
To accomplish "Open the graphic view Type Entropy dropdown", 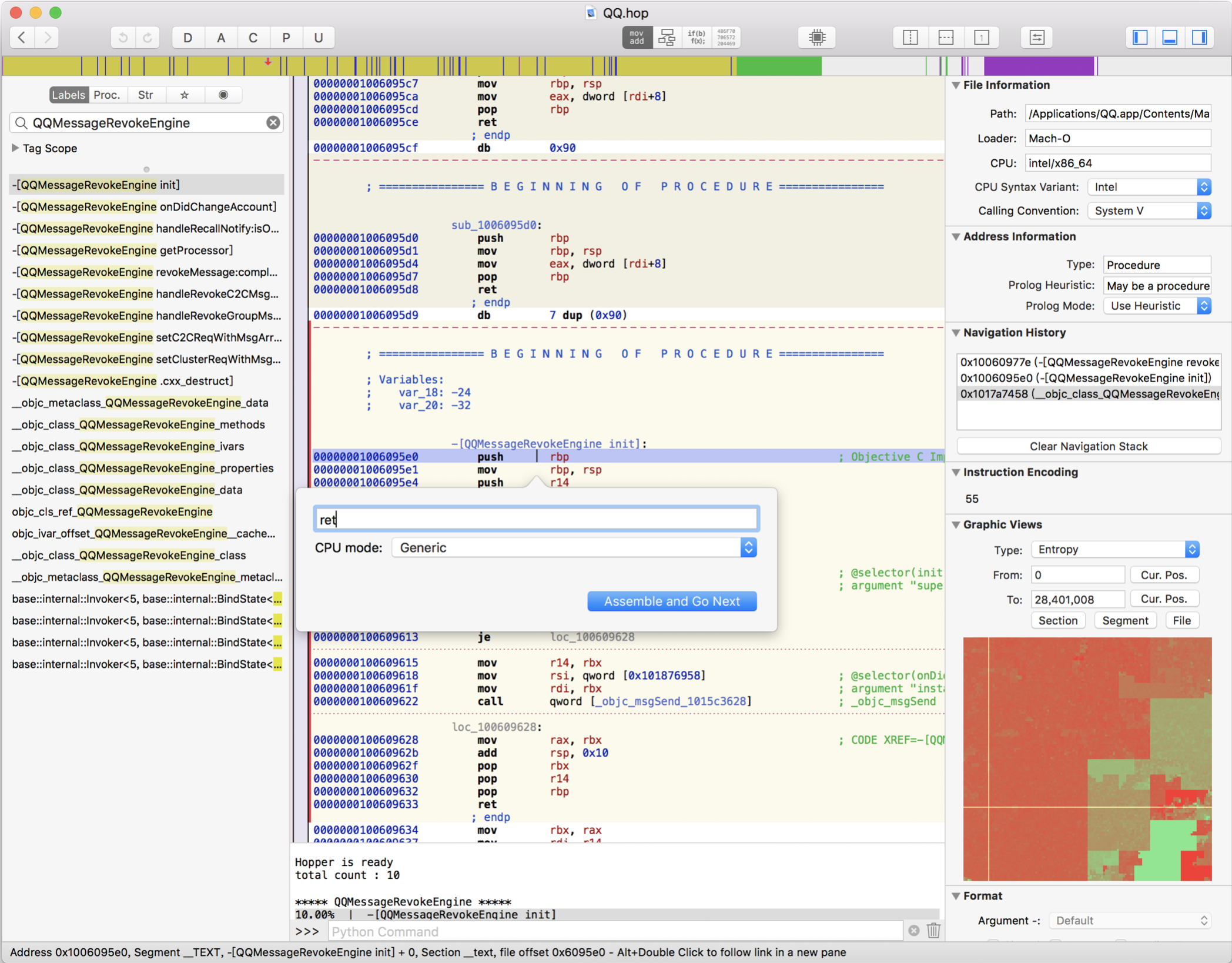I will click(1115, 549).
